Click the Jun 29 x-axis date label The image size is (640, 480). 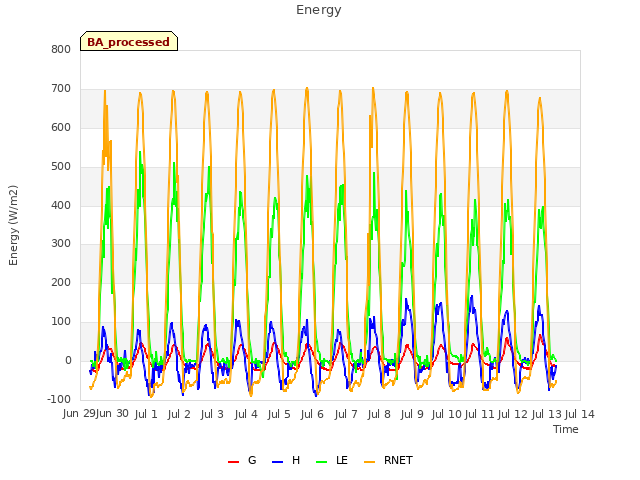coord(79,414)
